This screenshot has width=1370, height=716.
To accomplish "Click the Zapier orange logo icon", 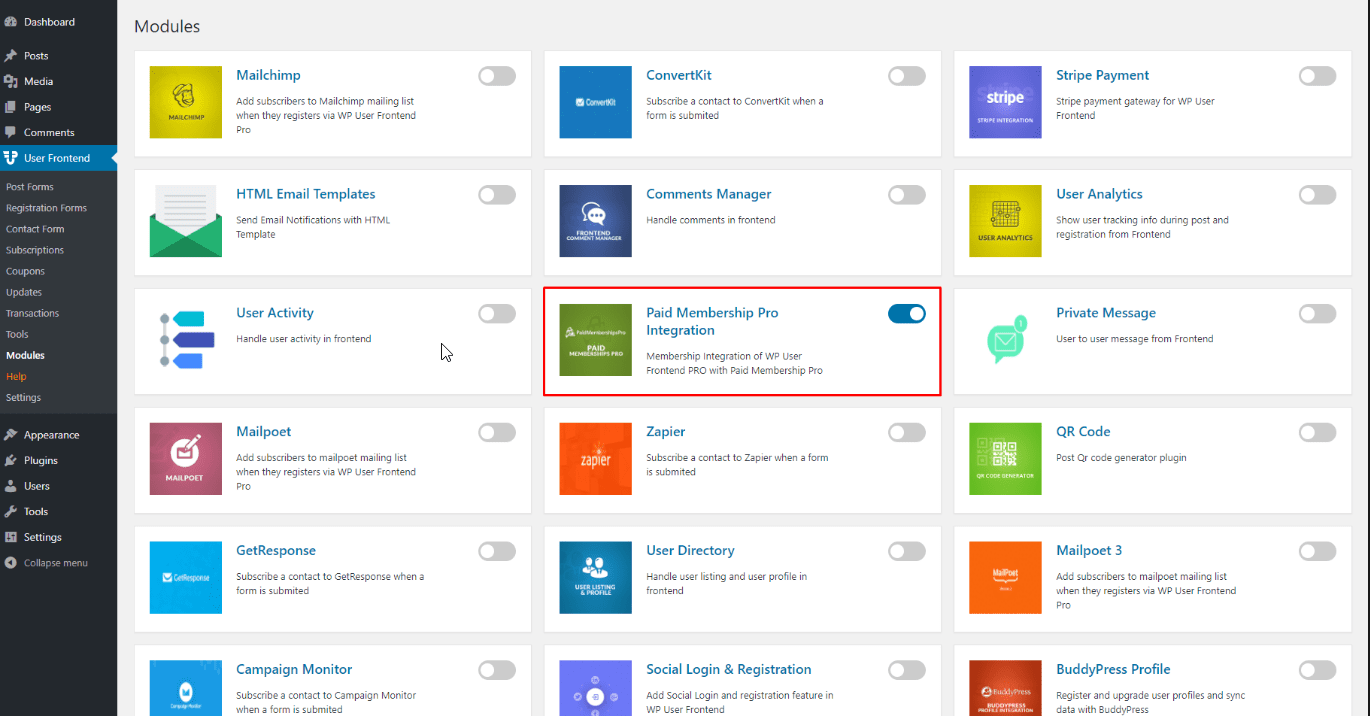I will [595, 459].
